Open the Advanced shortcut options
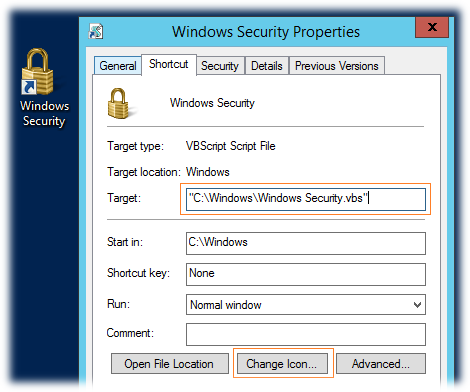The image size is (470, 392). tap(381, 364)
